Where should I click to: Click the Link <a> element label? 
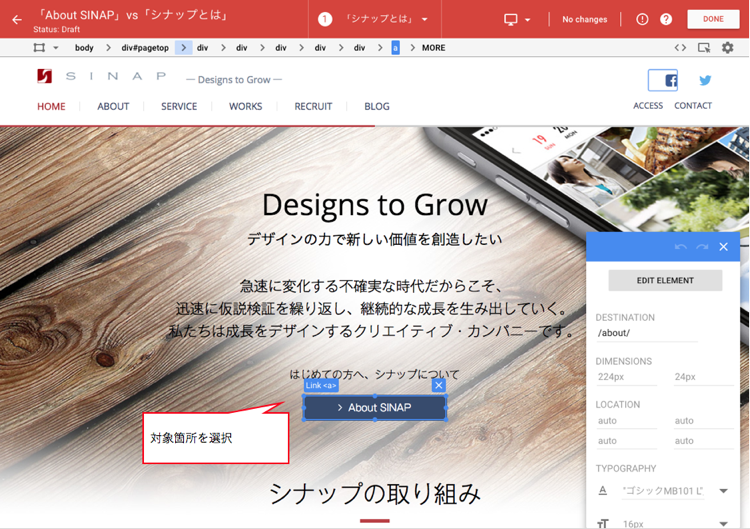point(321,386)
